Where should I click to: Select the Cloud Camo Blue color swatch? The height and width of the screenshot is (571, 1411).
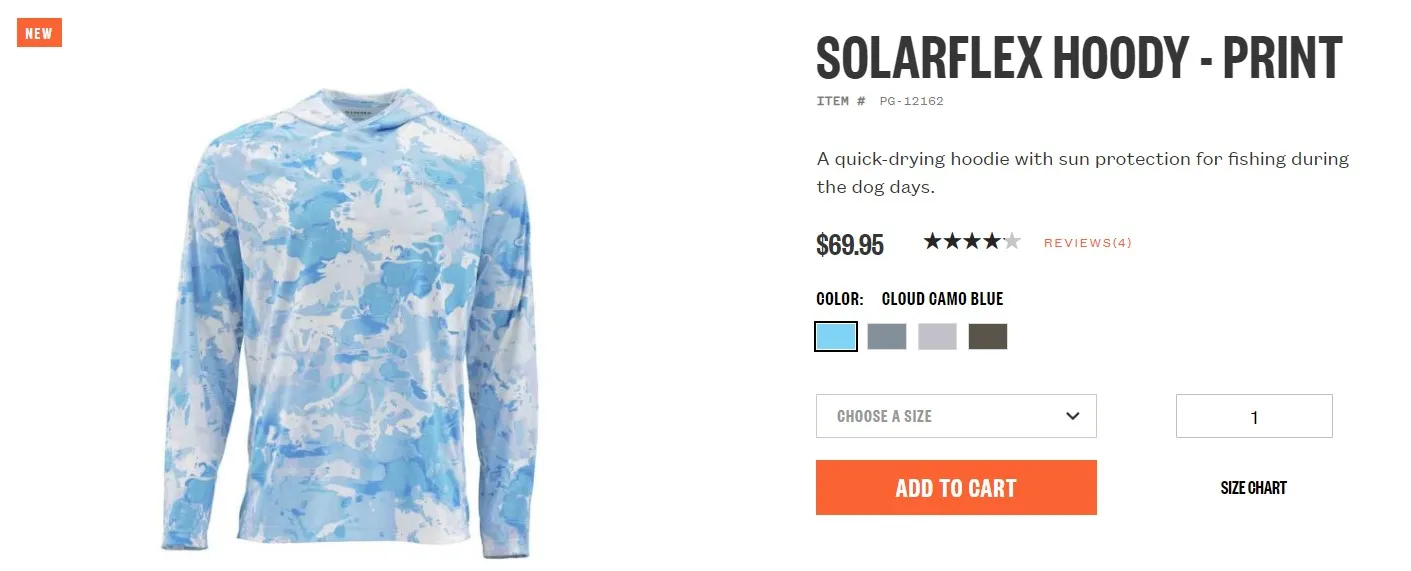pyautogui.click(x=836, y=336)
